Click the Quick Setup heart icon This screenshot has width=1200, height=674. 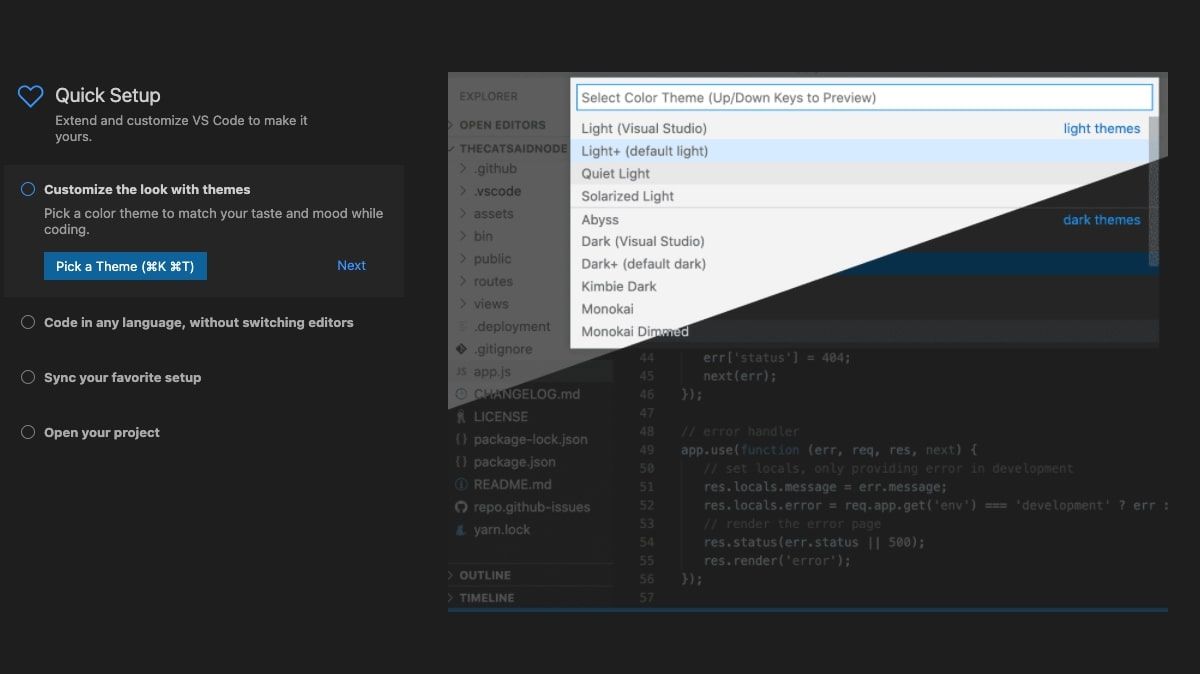(31, 96)
